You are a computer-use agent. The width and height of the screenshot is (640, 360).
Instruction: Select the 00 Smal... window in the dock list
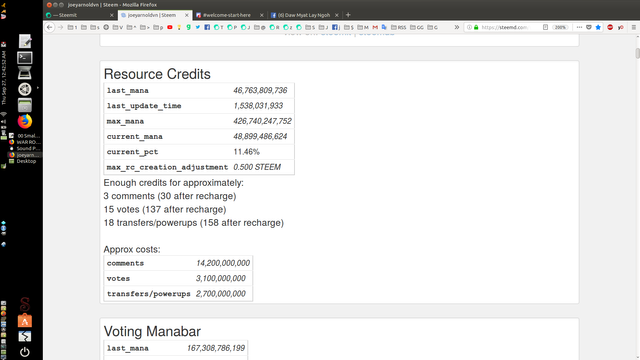coord(24,136)
